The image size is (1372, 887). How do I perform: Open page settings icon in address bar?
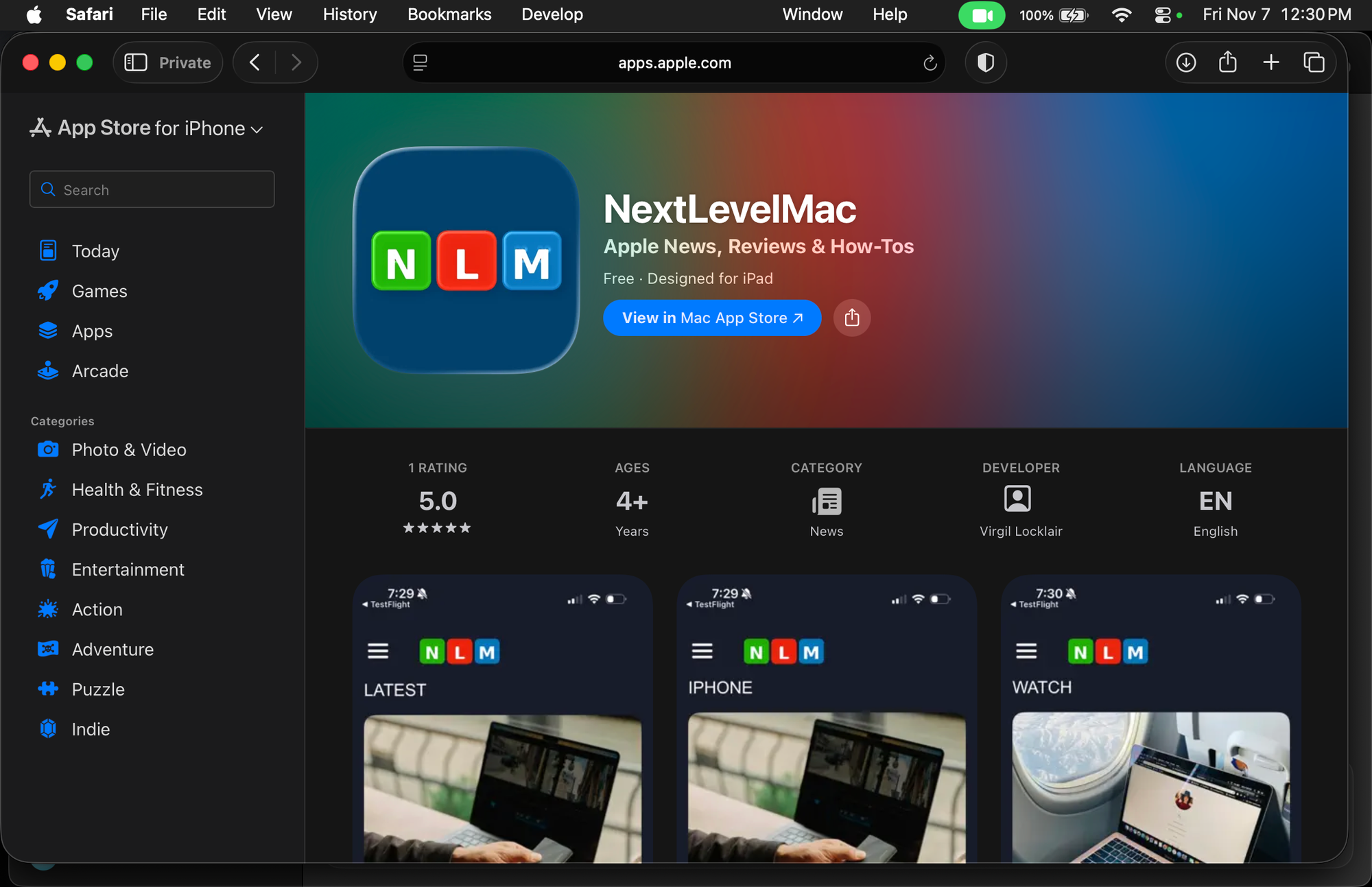point(420,63)
